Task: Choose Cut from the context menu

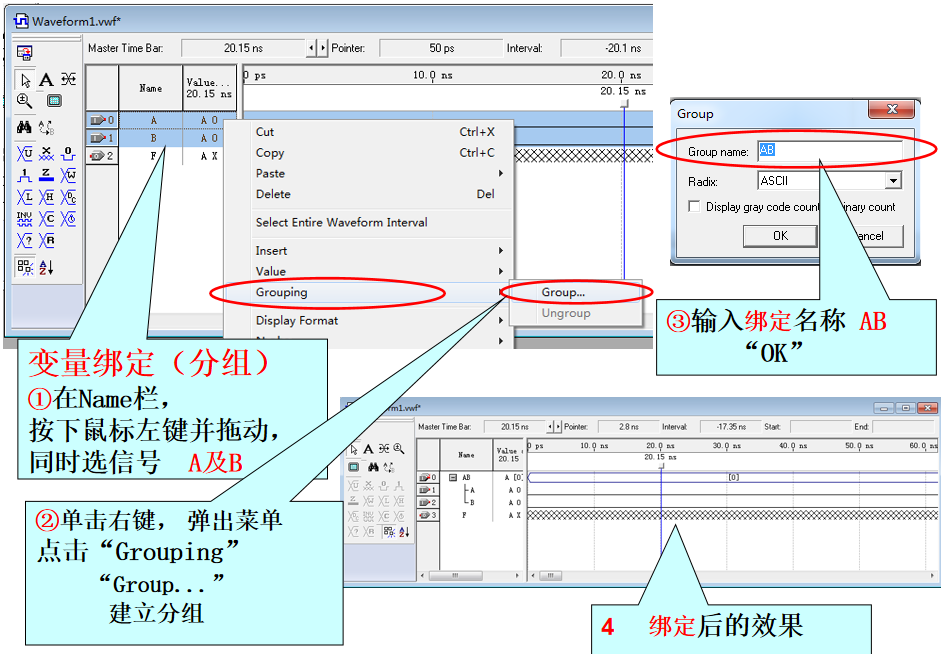Action: click(x=382, y=132)
